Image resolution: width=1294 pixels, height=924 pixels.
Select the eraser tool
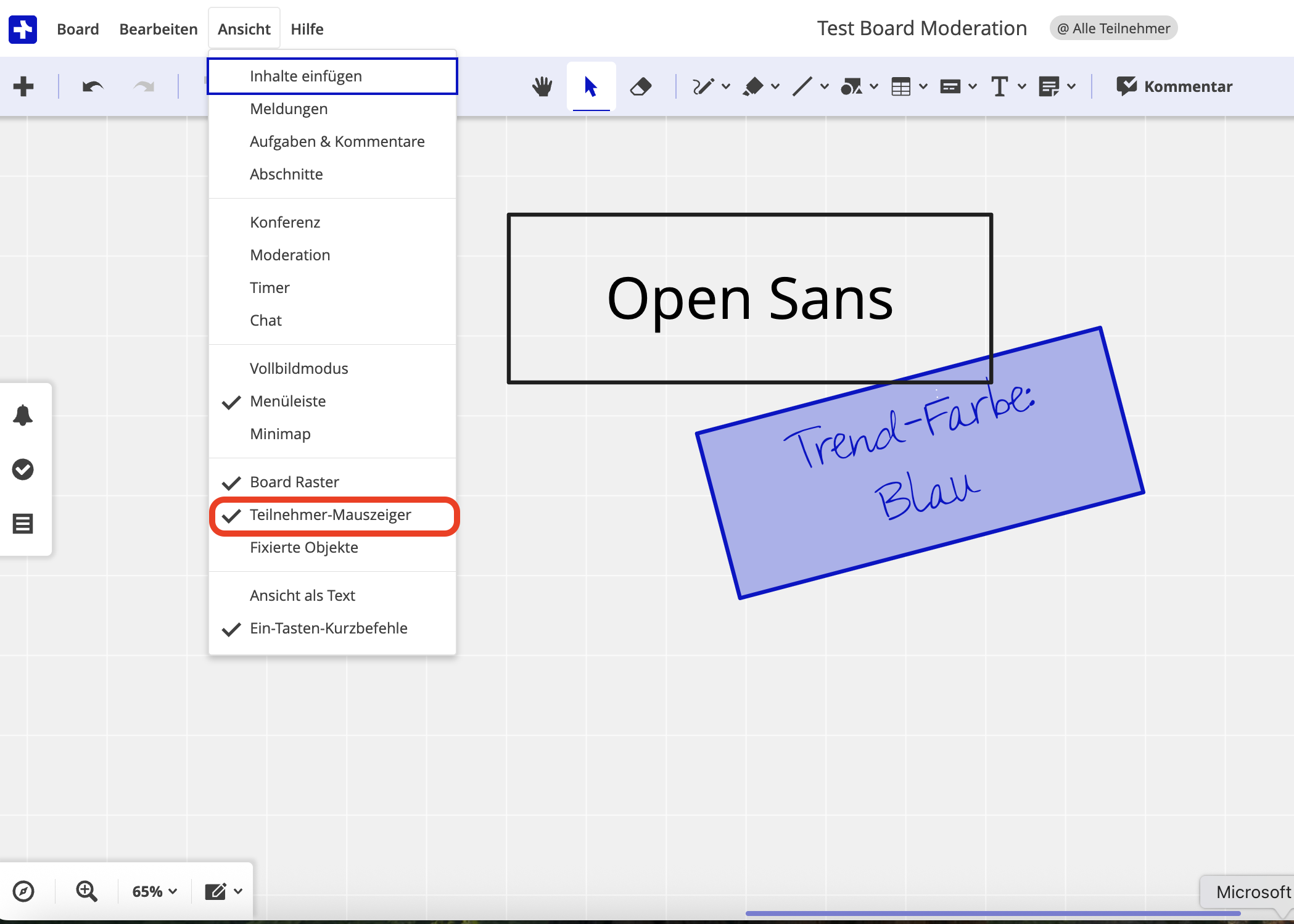[640, 86]
